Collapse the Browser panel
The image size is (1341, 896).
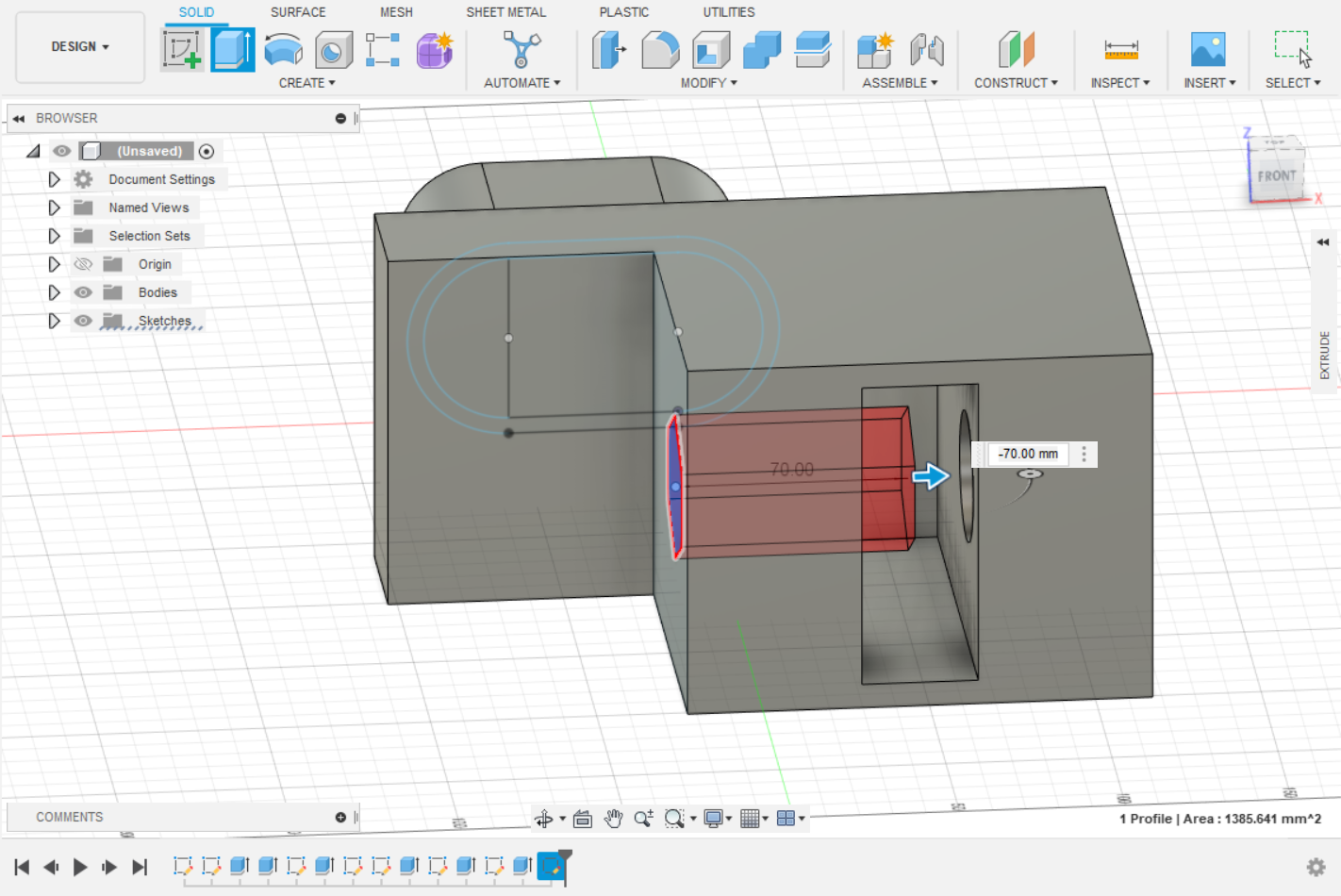point(19,118)
